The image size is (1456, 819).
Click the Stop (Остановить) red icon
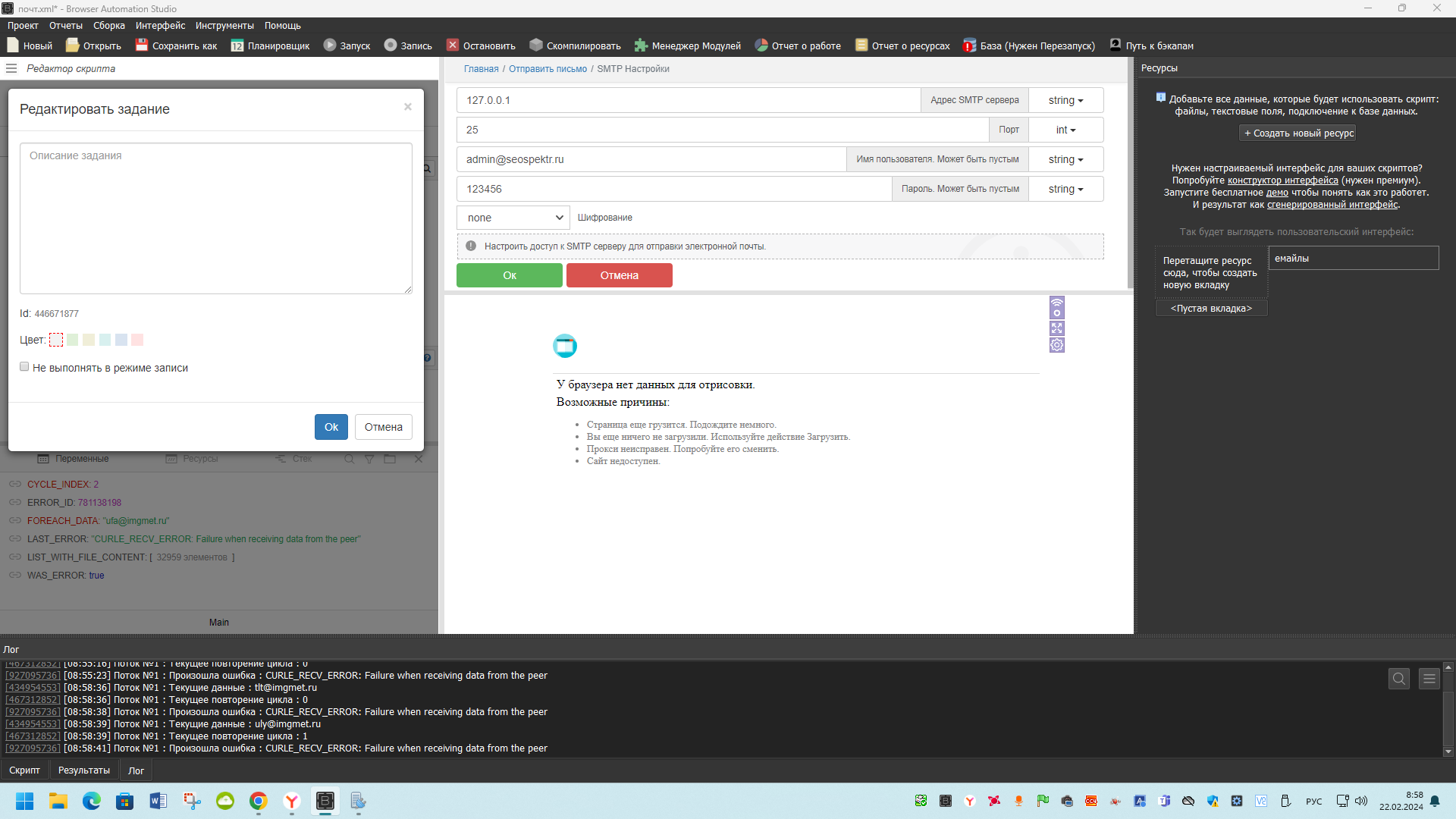453,45
